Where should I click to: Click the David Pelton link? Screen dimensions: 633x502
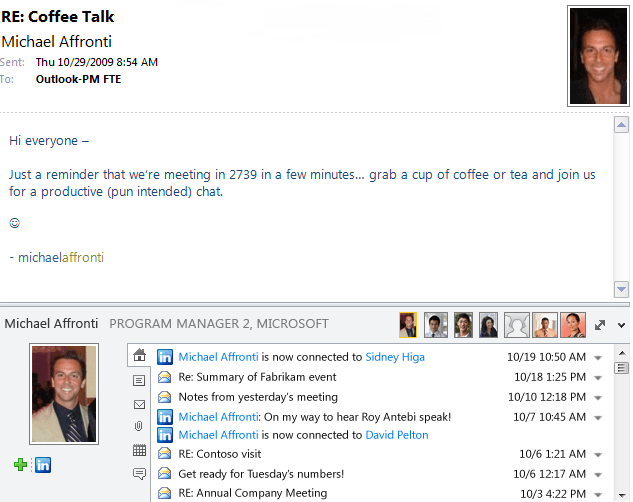click(x=396, y=435)
